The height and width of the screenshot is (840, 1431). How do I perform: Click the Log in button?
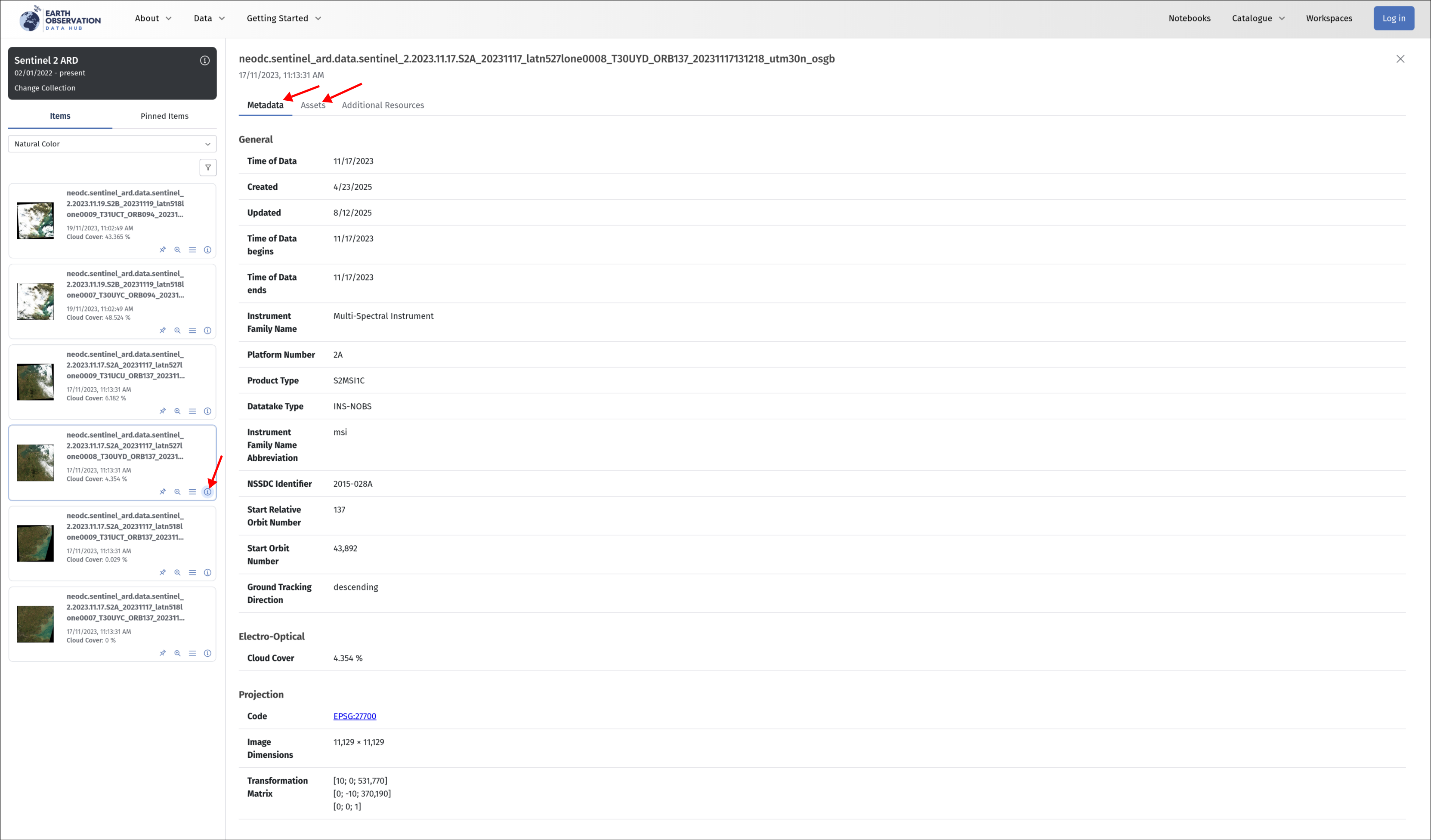(1393, 18)
